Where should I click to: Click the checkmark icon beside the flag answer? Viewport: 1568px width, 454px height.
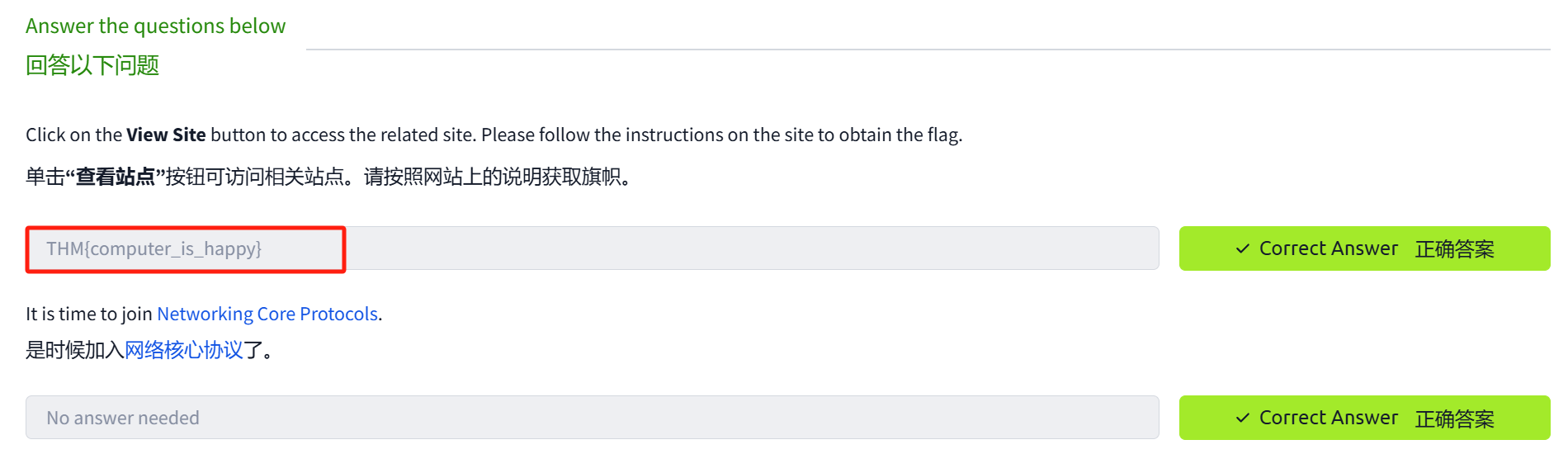pyautogui.click(x=1242, y=248)
